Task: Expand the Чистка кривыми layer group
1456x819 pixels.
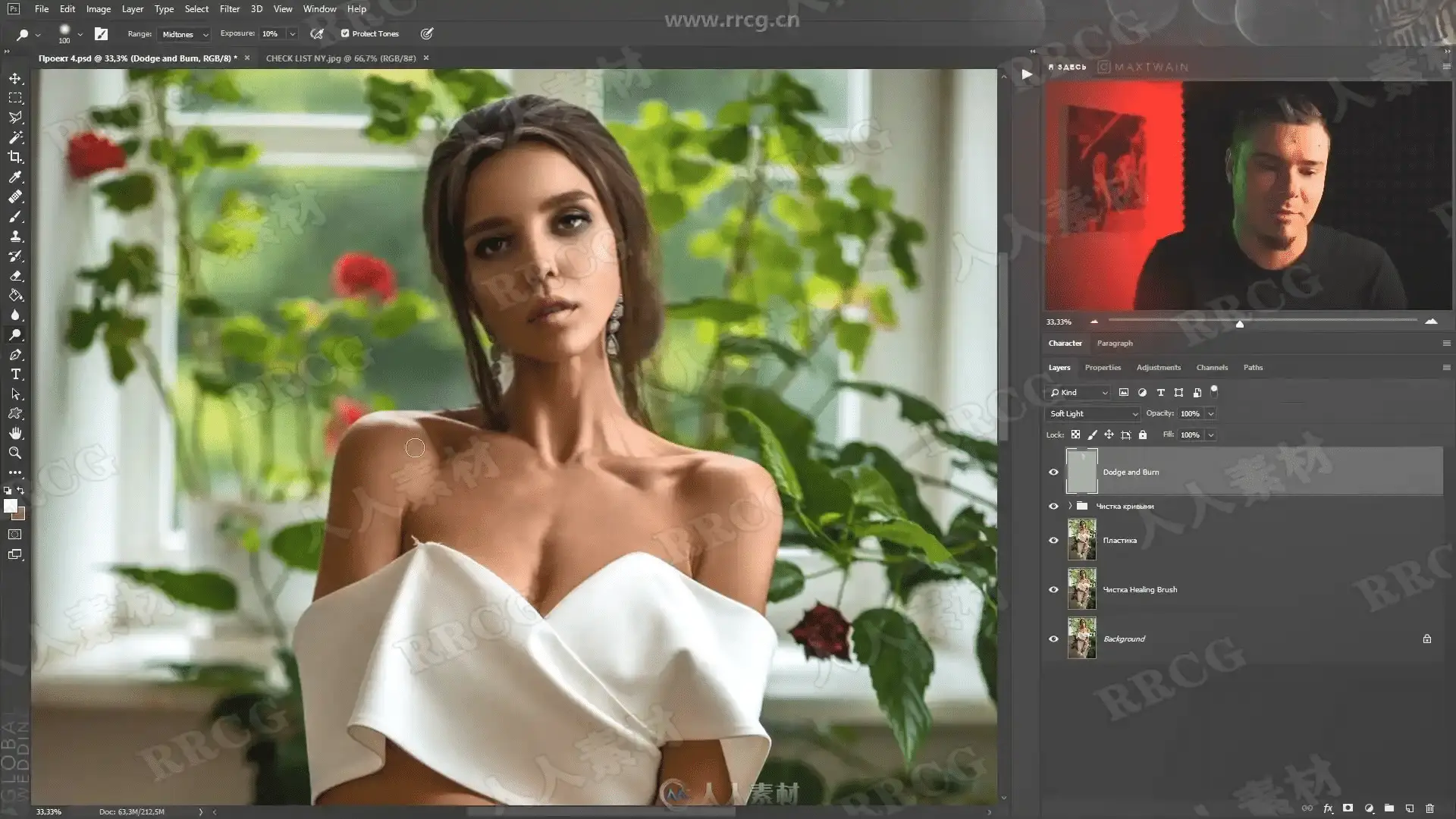Action: click(x=1070, y=506)
